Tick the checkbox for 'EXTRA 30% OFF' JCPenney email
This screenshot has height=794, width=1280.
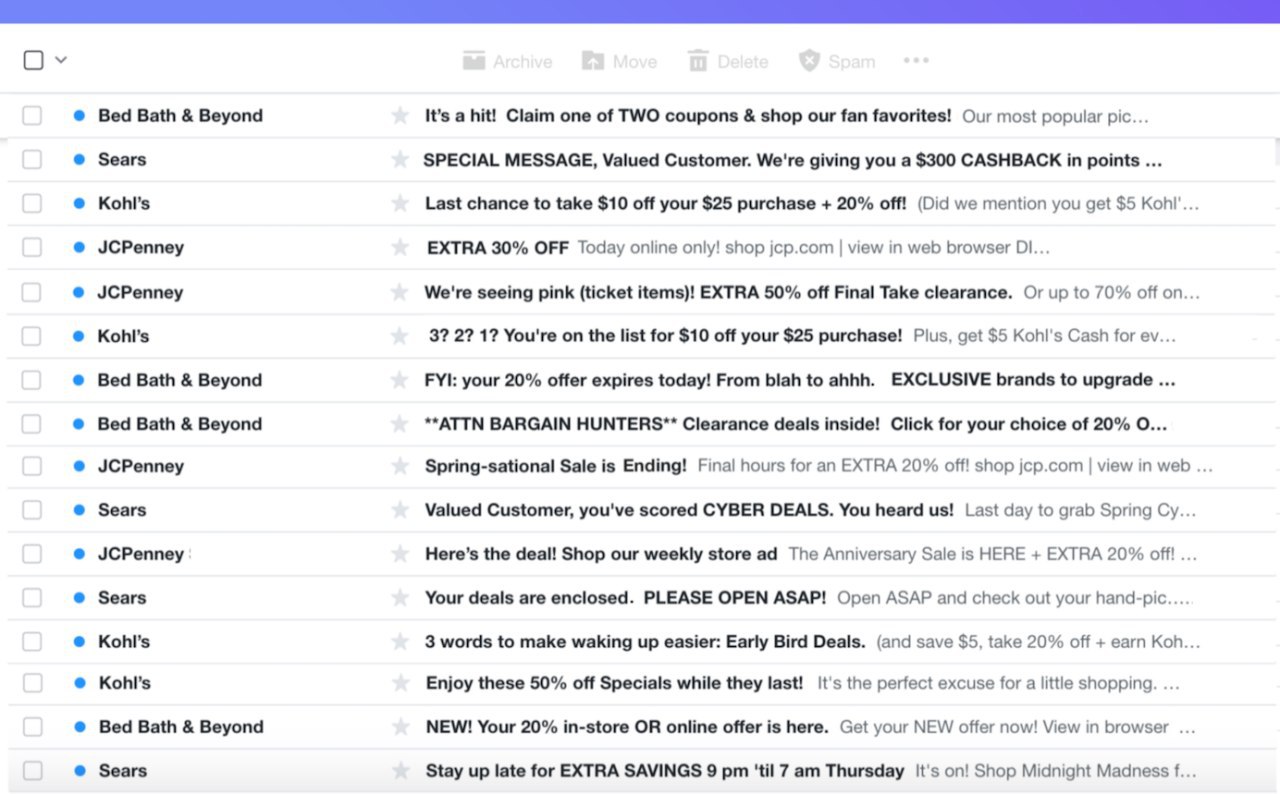(32, 247)
